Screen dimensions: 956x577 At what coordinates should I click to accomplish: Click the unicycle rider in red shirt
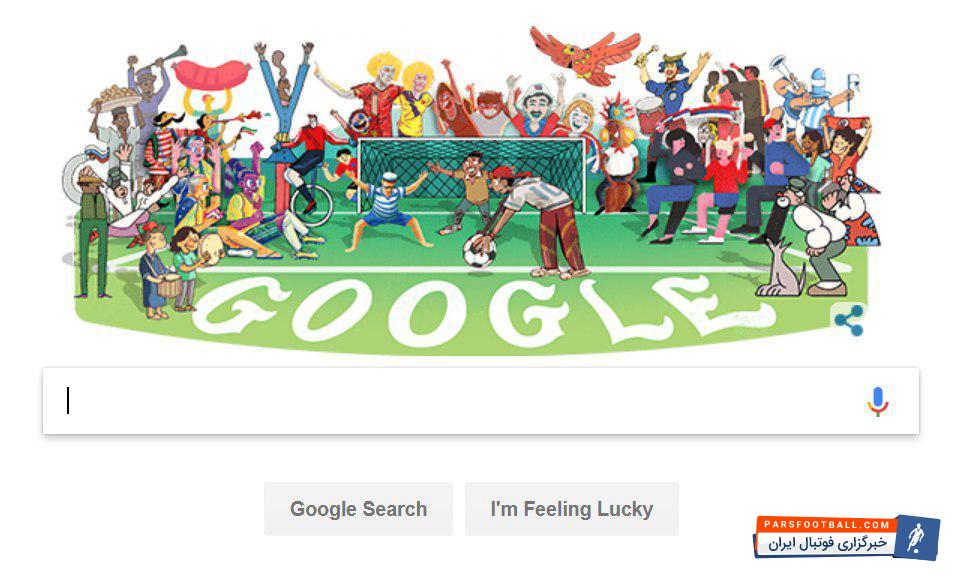(309, 168)
